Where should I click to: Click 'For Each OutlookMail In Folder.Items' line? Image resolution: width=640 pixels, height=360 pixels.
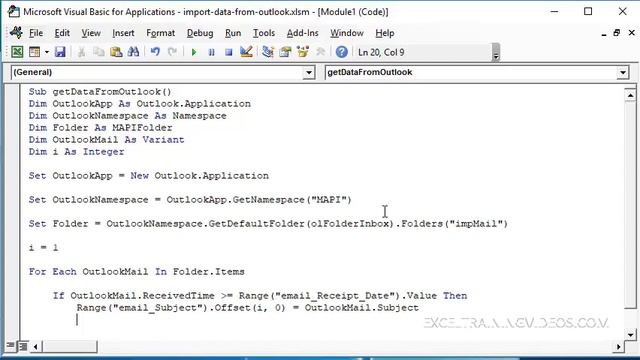click(x=137, y=272)
